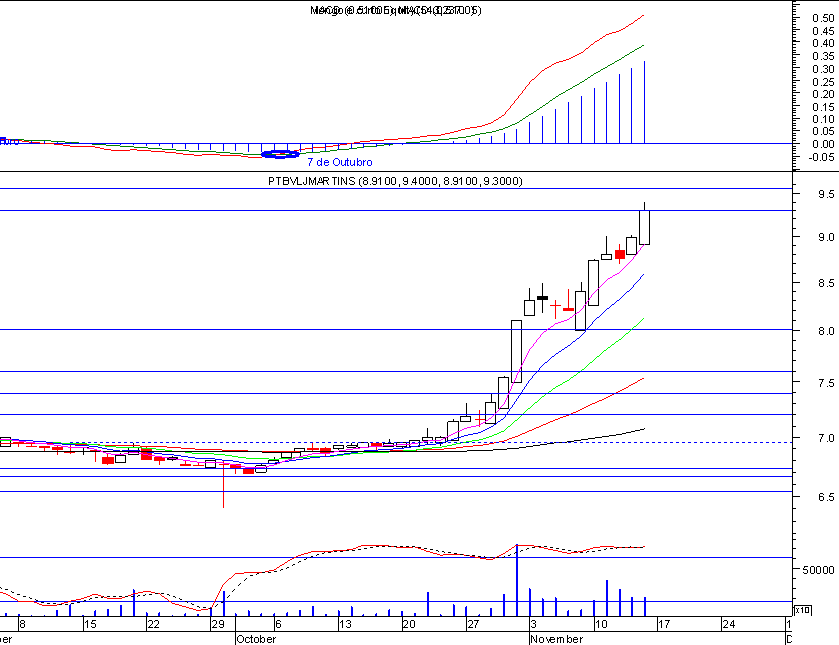Select the blue ellipse marker on MACD histogram
Image resolution: width=839 pixels, height=645 pixels.
280,155
